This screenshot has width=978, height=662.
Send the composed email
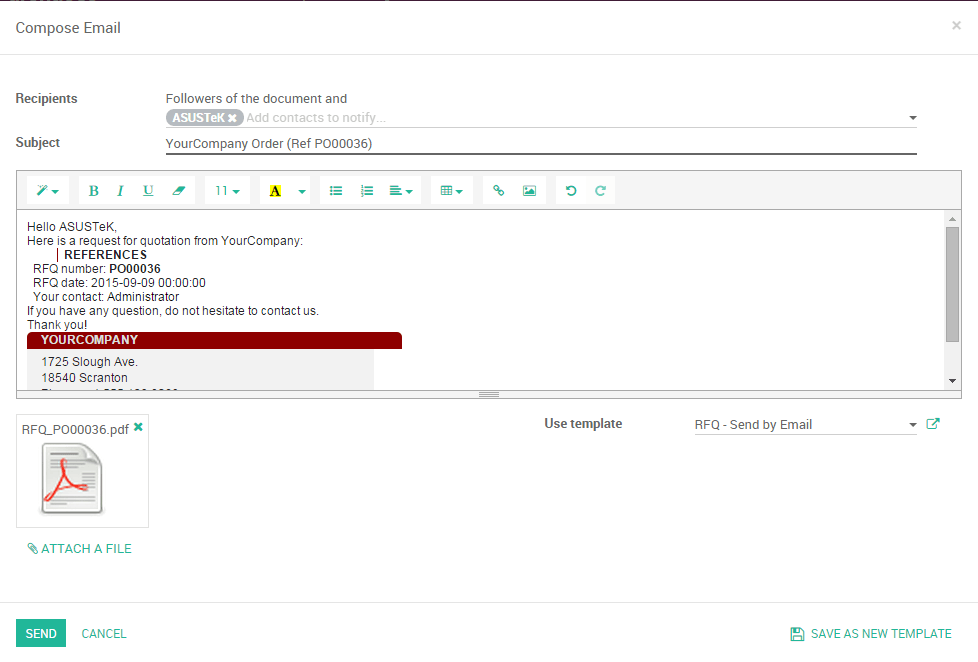point(40,633)
